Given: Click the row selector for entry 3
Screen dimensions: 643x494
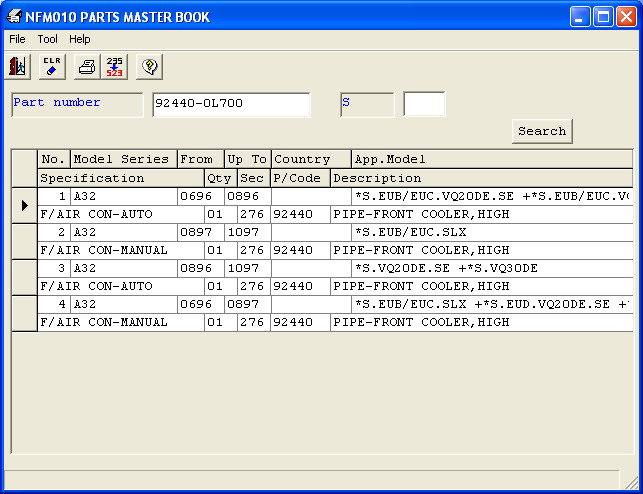Looking at the screenshot, I should (x=24, y=277).
